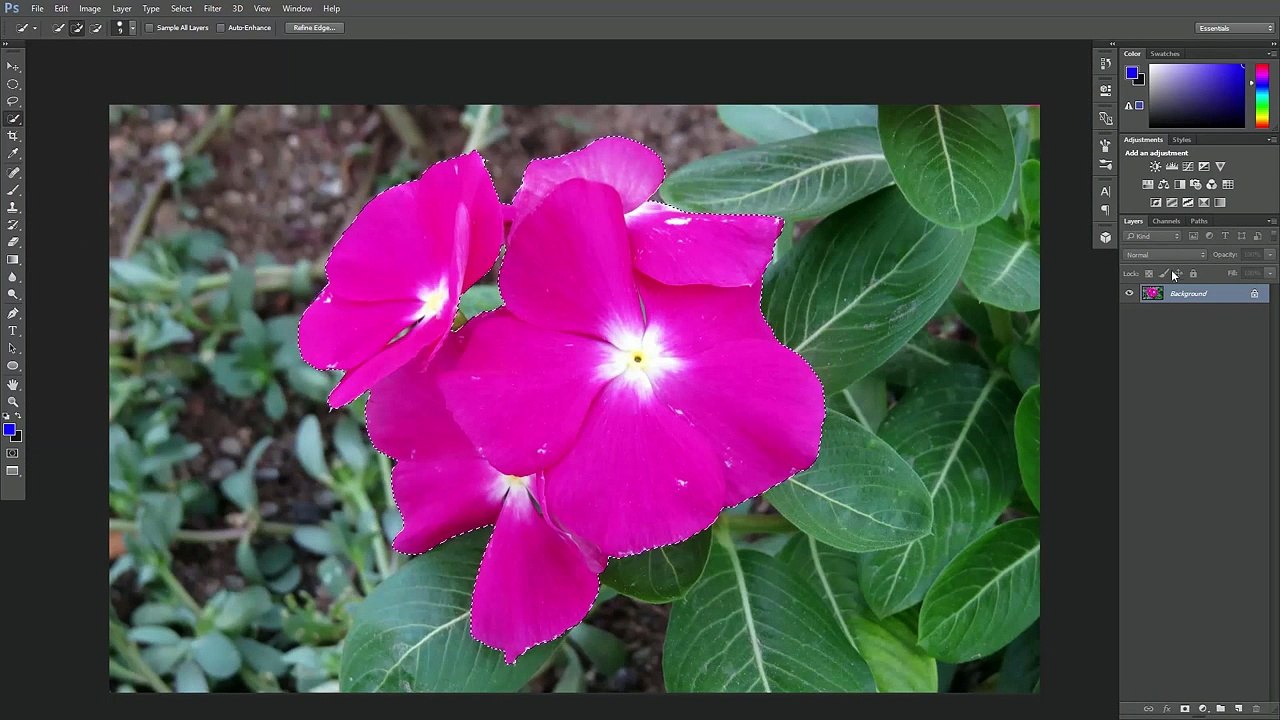This screenshot has width=1280, height=720.
Task: Select the Horizontal Type tool
Action: [x=13, y=330]
